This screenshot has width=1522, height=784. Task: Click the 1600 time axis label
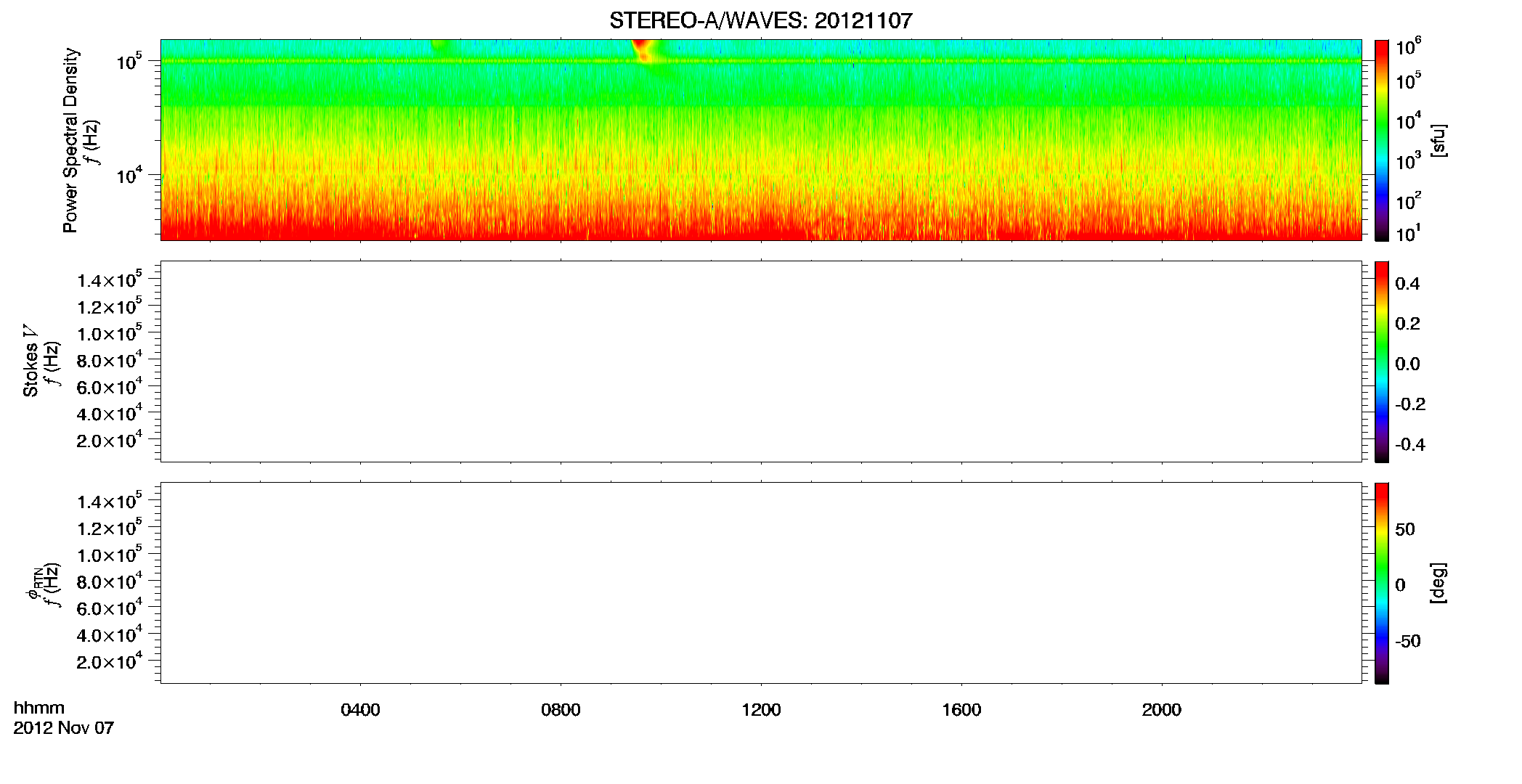point(961,710)
